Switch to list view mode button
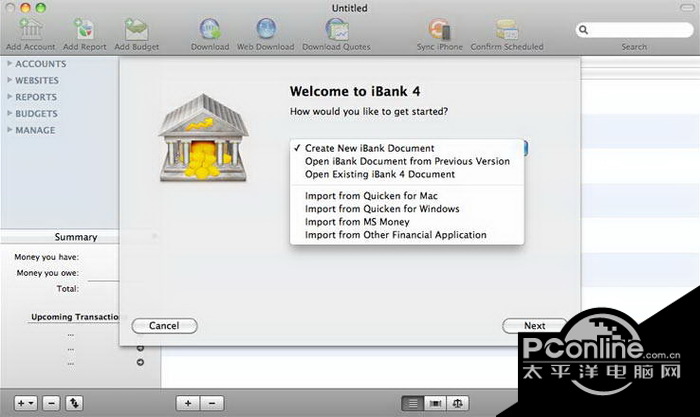This screenshot has height=417, width=700. pyautogui.click(x=413, y=403)
